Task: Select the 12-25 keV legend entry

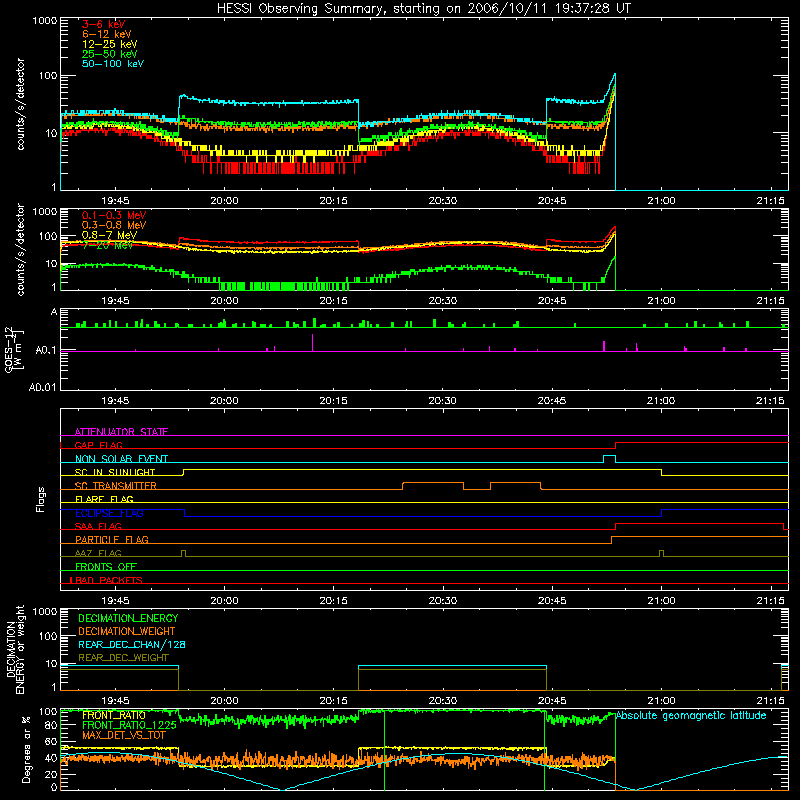Action: pyautogui.click(x=110, y=44)
